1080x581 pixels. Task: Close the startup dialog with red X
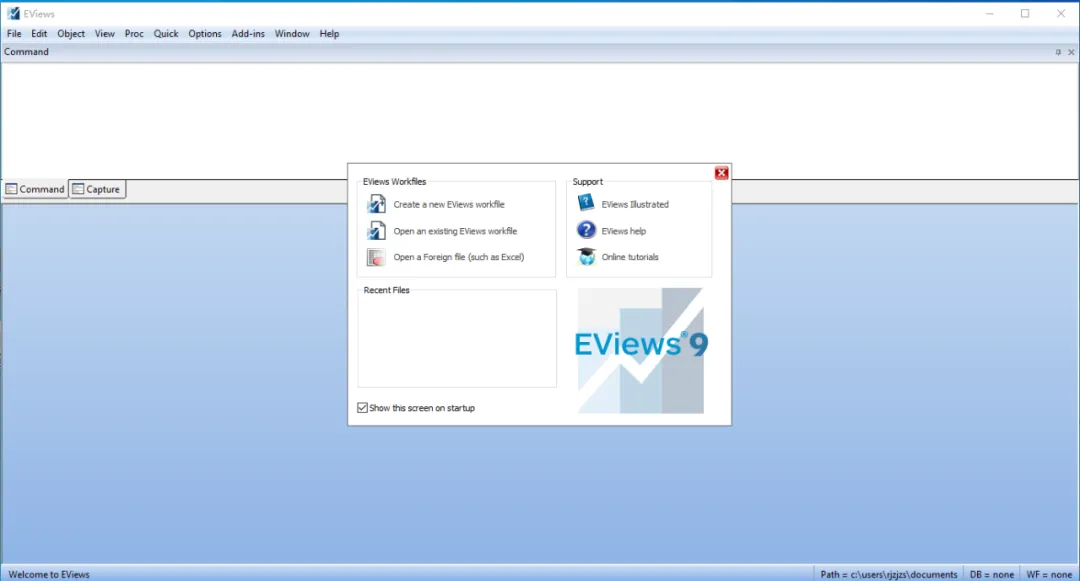tap(721, 173)
